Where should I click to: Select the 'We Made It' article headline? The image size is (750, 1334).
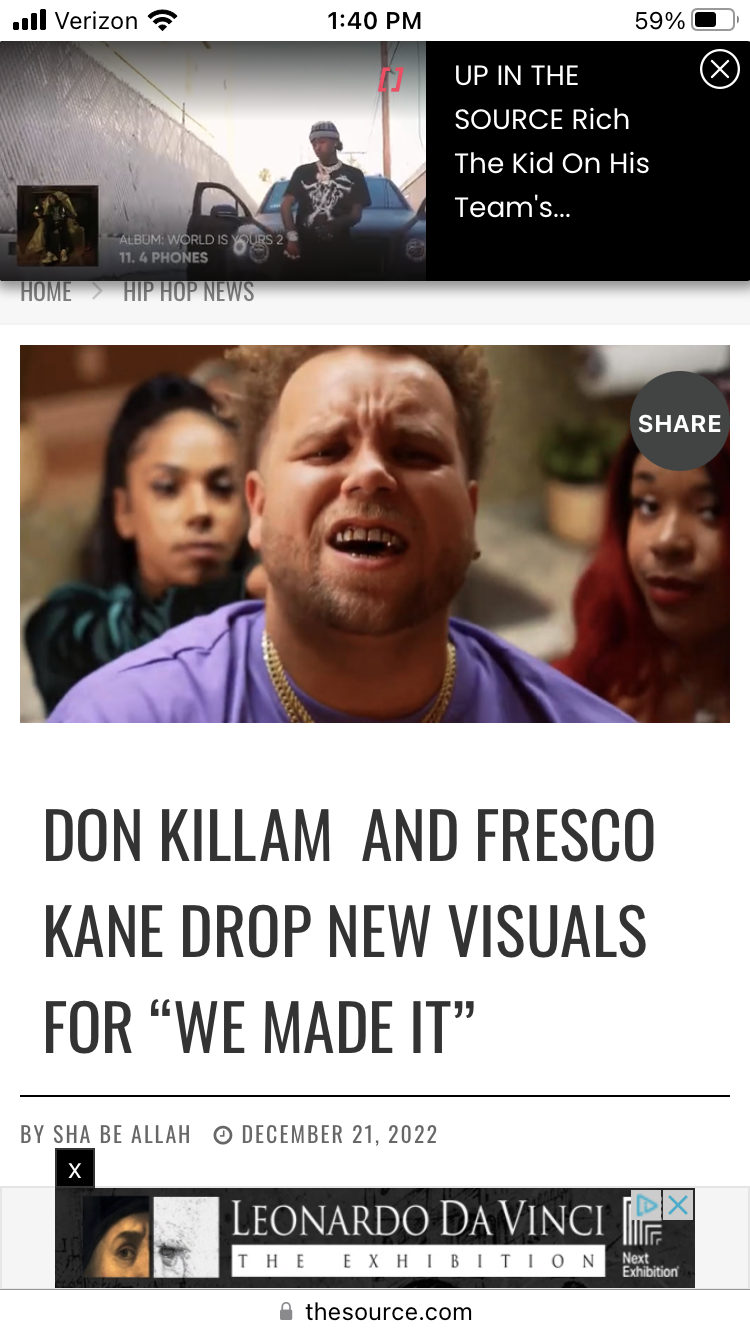tap(349, 931)
